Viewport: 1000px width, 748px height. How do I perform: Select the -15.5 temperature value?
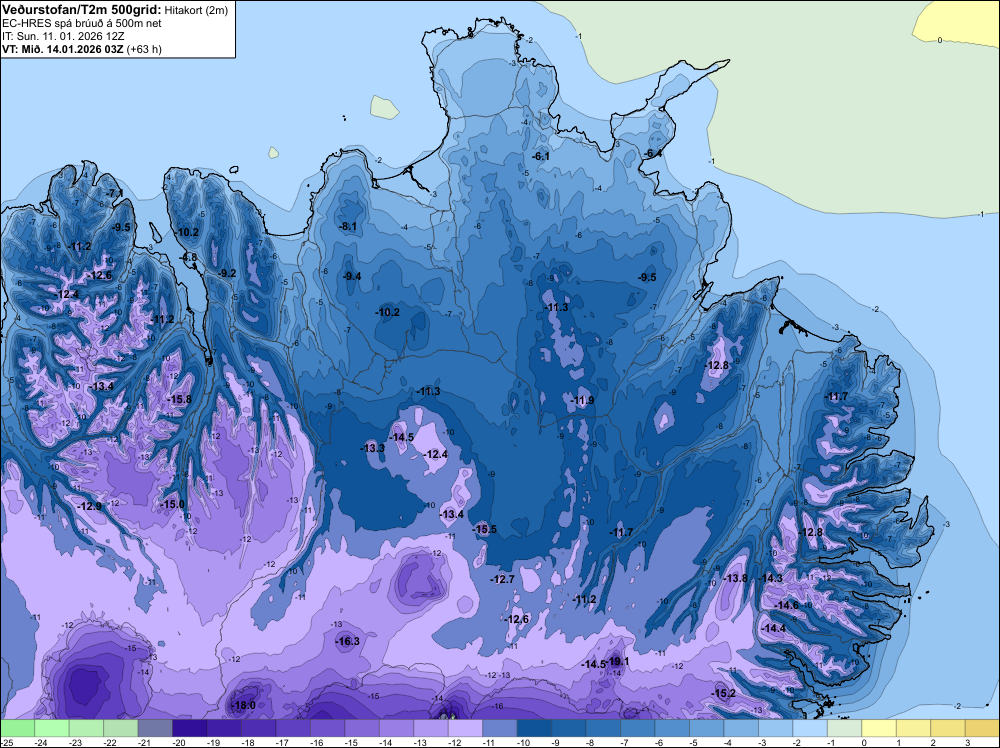484,529
